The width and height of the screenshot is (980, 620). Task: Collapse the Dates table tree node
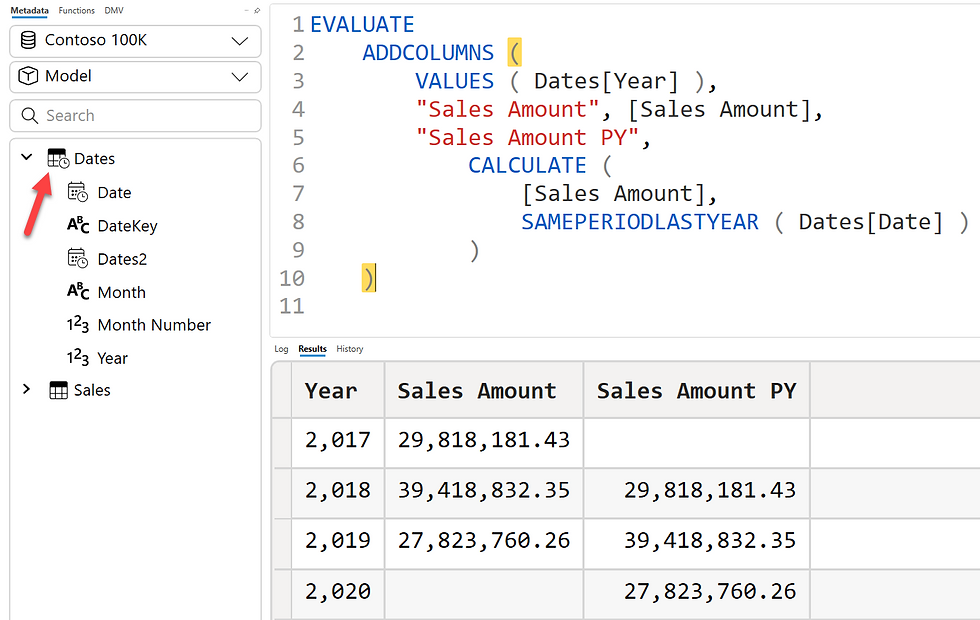[x=26, y=157]
